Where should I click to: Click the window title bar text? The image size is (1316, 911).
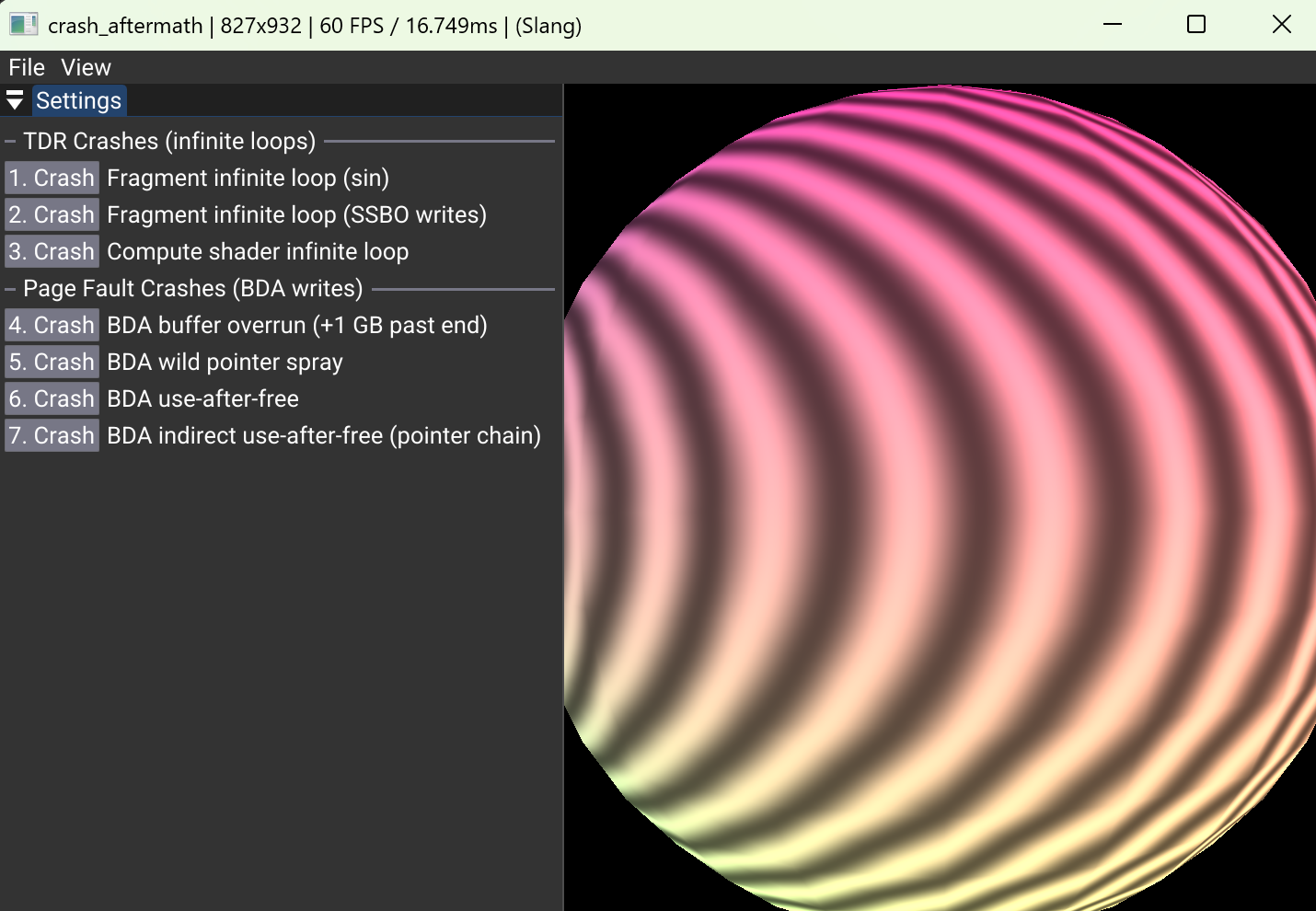pyautogui.click(x=314, y=25)
